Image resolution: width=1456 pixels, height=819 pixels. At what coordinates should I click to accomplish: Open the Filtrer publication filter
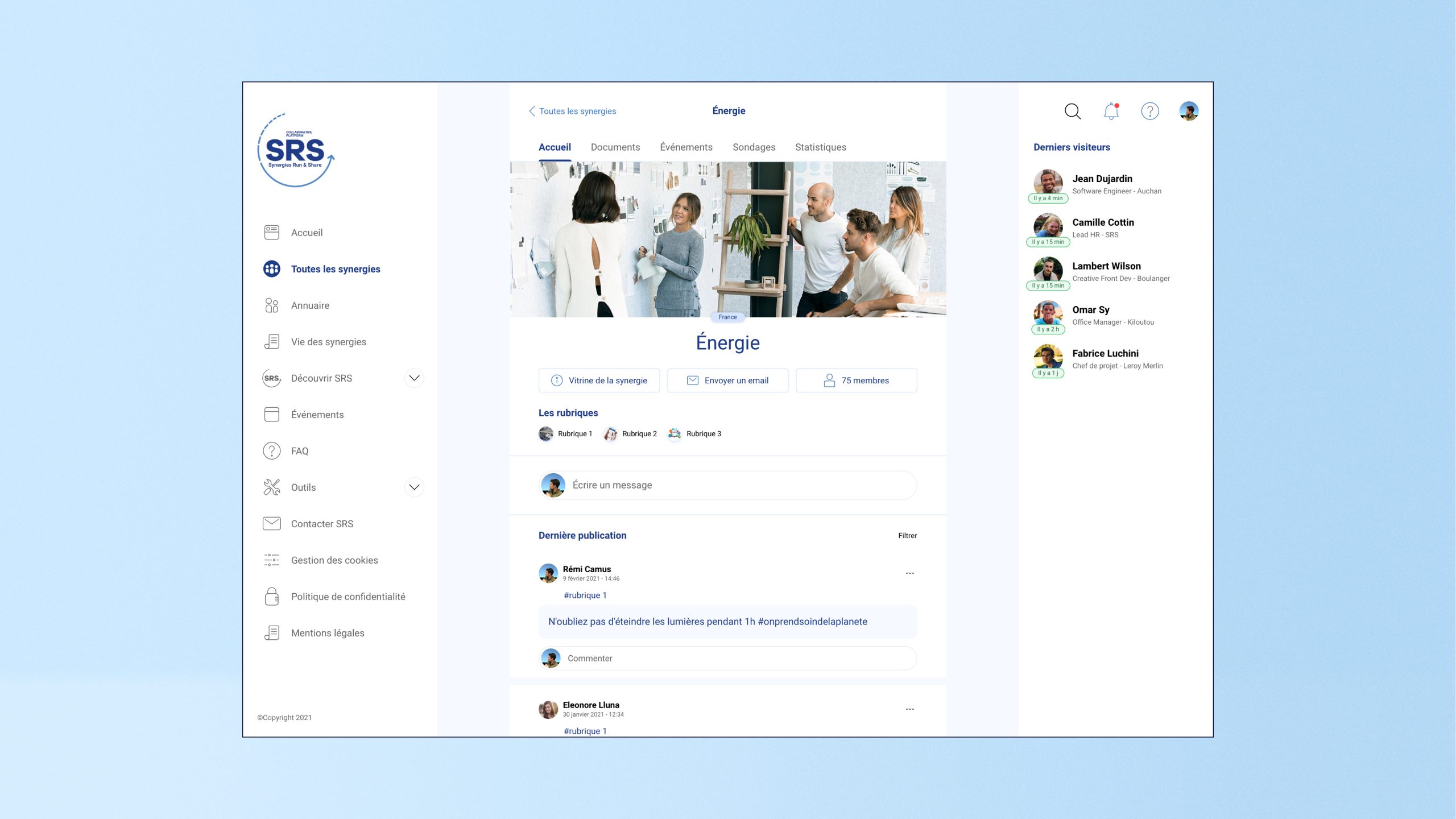[907, 536]
